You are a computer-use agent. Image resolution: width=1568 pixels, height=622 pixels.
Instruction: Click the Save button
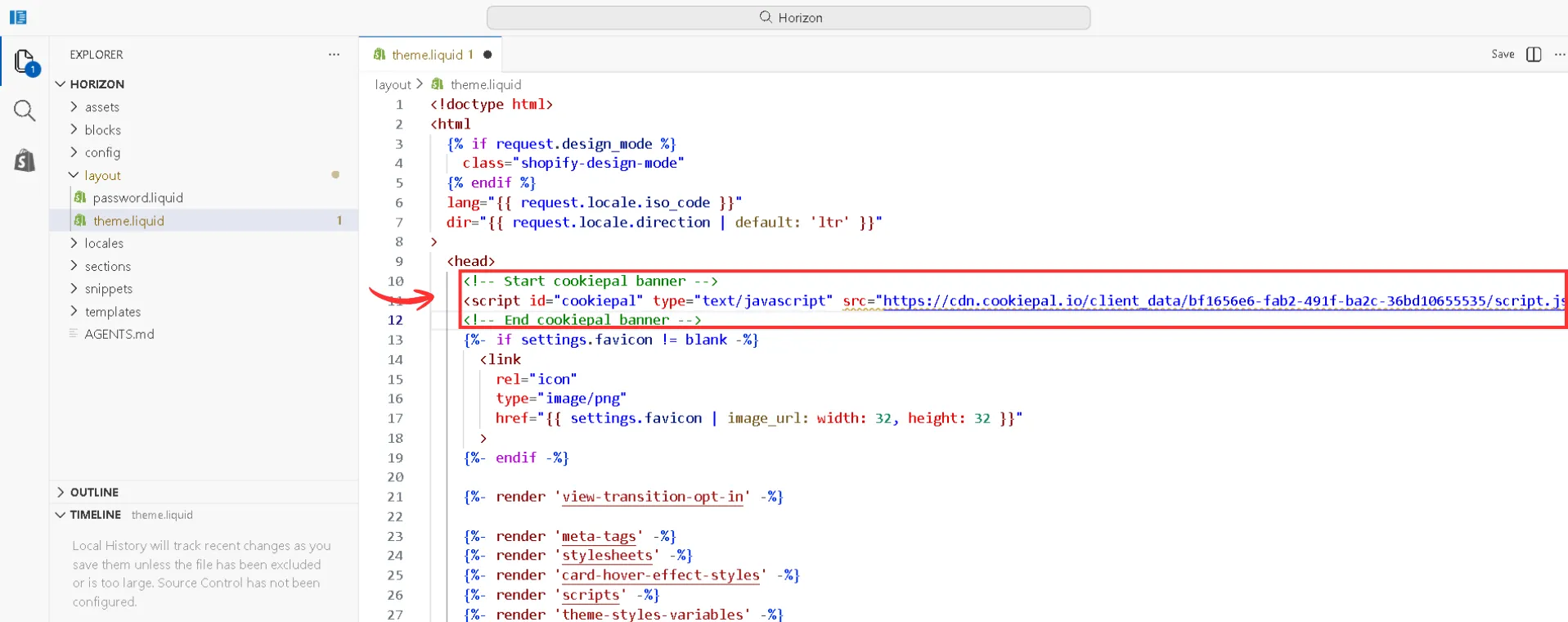[1503, 54]
